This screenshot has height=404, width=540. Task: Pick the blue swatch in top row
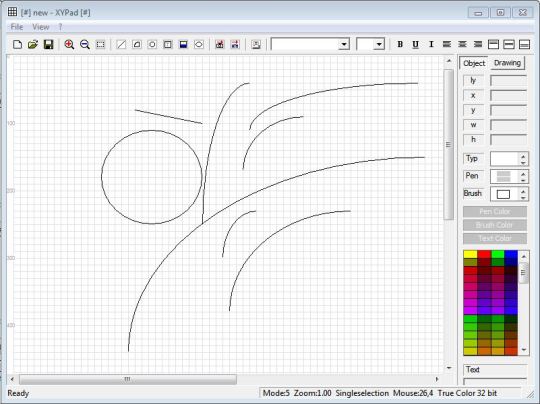[511, 255]
